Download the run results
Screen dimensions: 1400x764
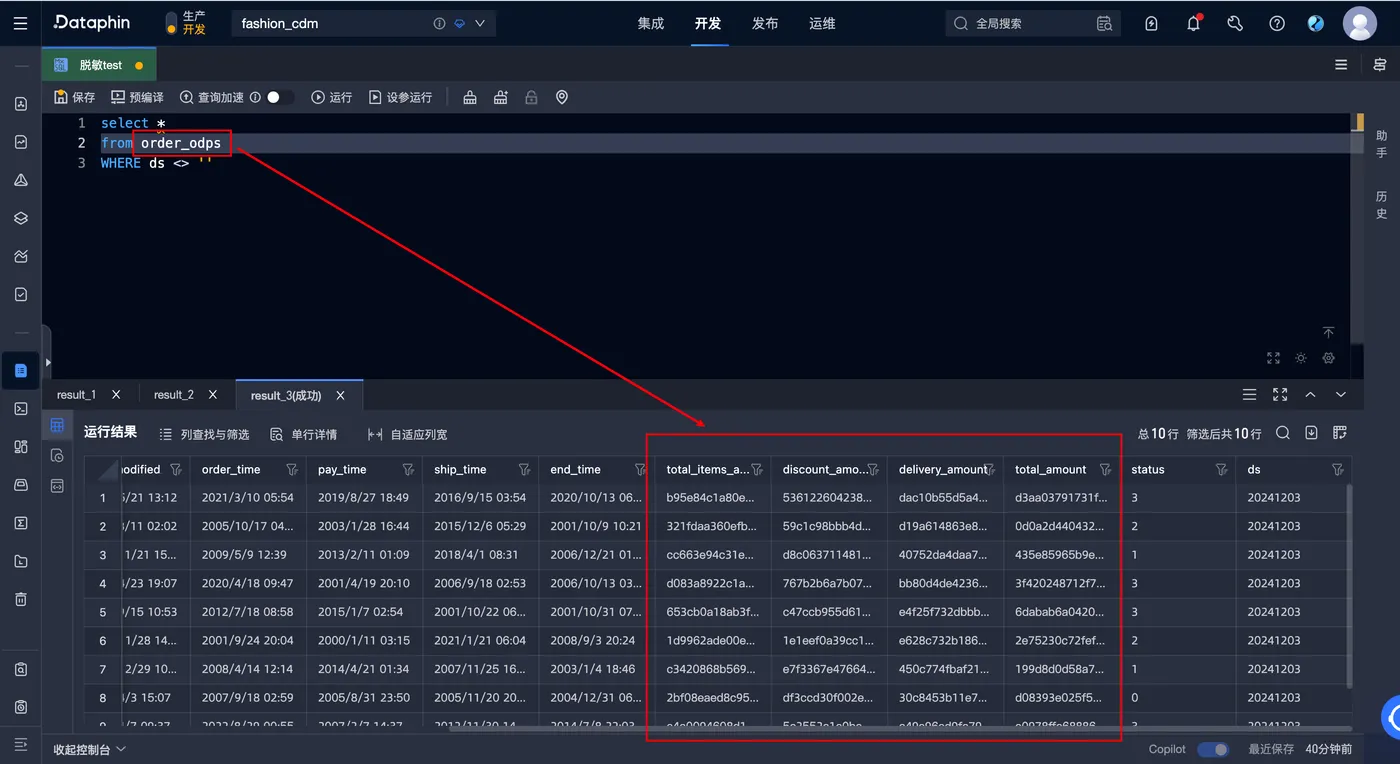[1311, 433]
